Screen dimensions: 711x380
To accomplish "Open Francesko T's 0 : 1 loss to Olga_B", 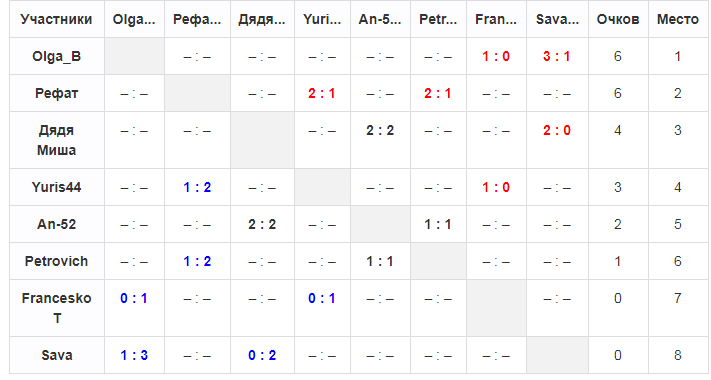I will tap(134, 298).
